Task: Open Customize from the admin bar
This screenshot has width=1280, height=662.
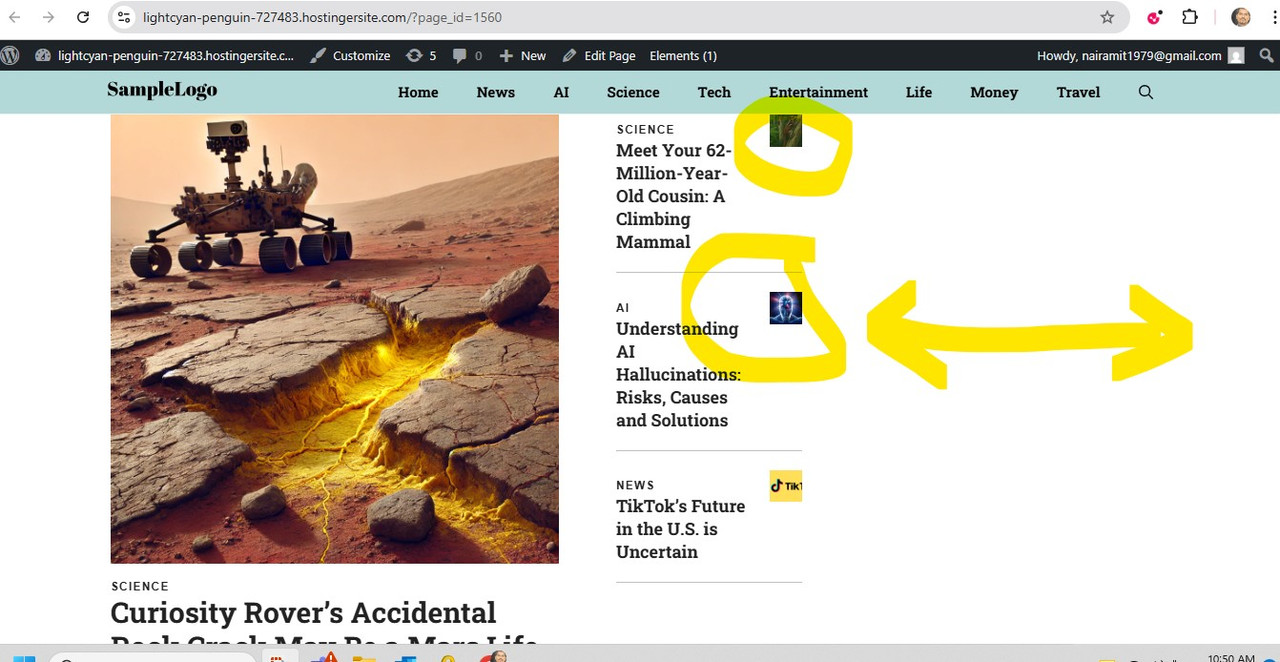Action: (350, 56)
